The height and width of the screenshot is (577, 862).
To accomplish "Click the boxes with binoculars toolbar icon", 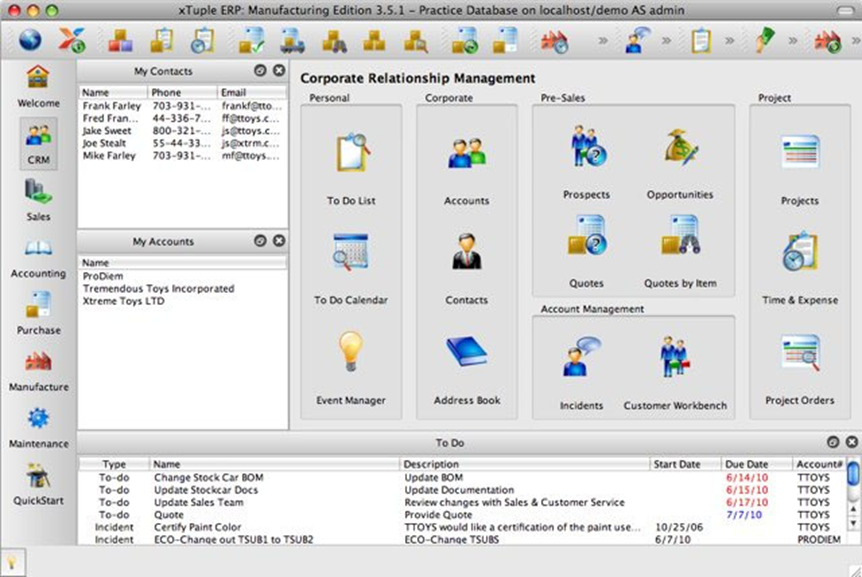I will [334, 41].
